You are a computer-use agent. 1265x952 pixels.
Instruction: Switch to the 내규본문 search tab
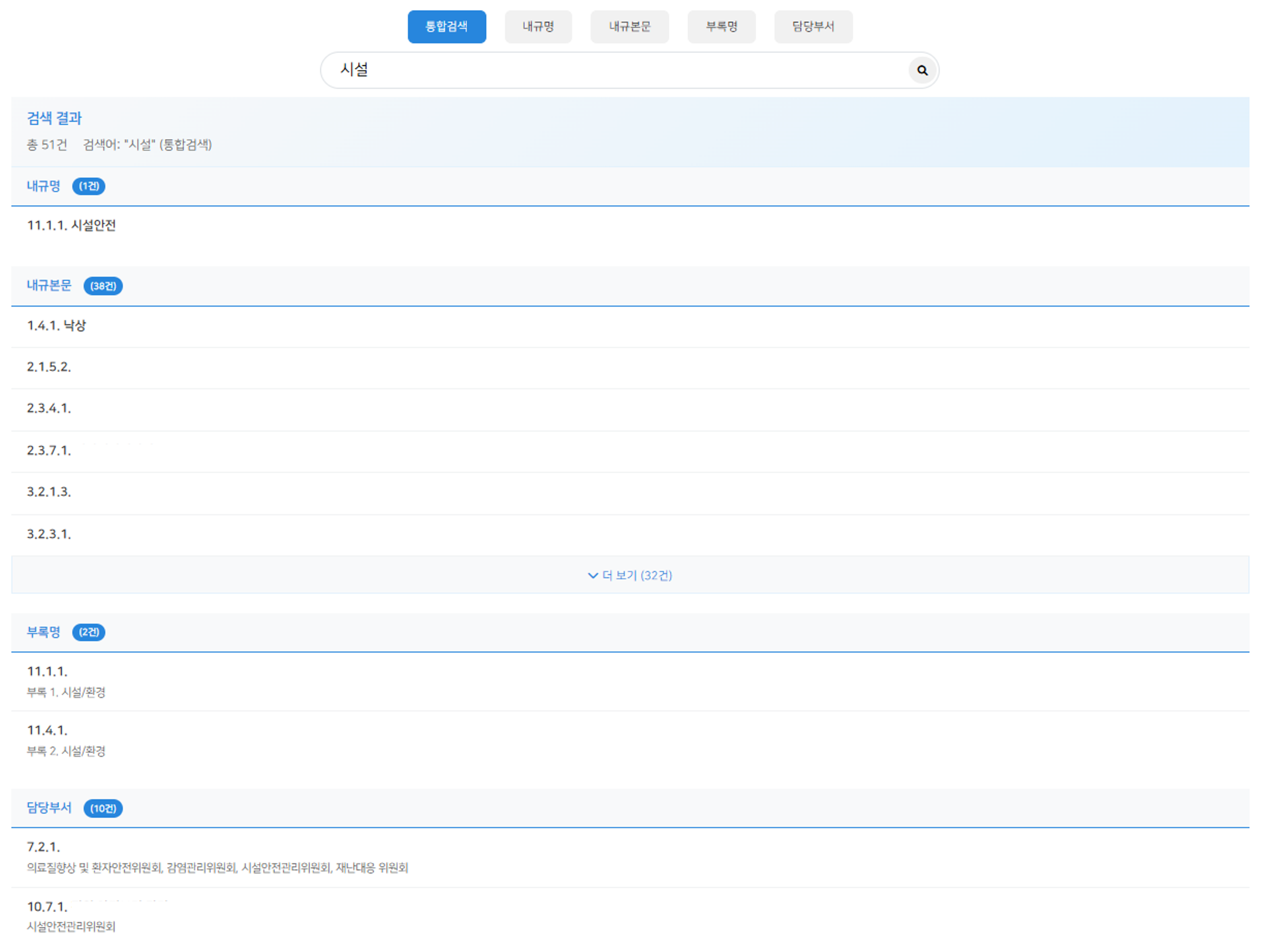[x=629, y=26]
